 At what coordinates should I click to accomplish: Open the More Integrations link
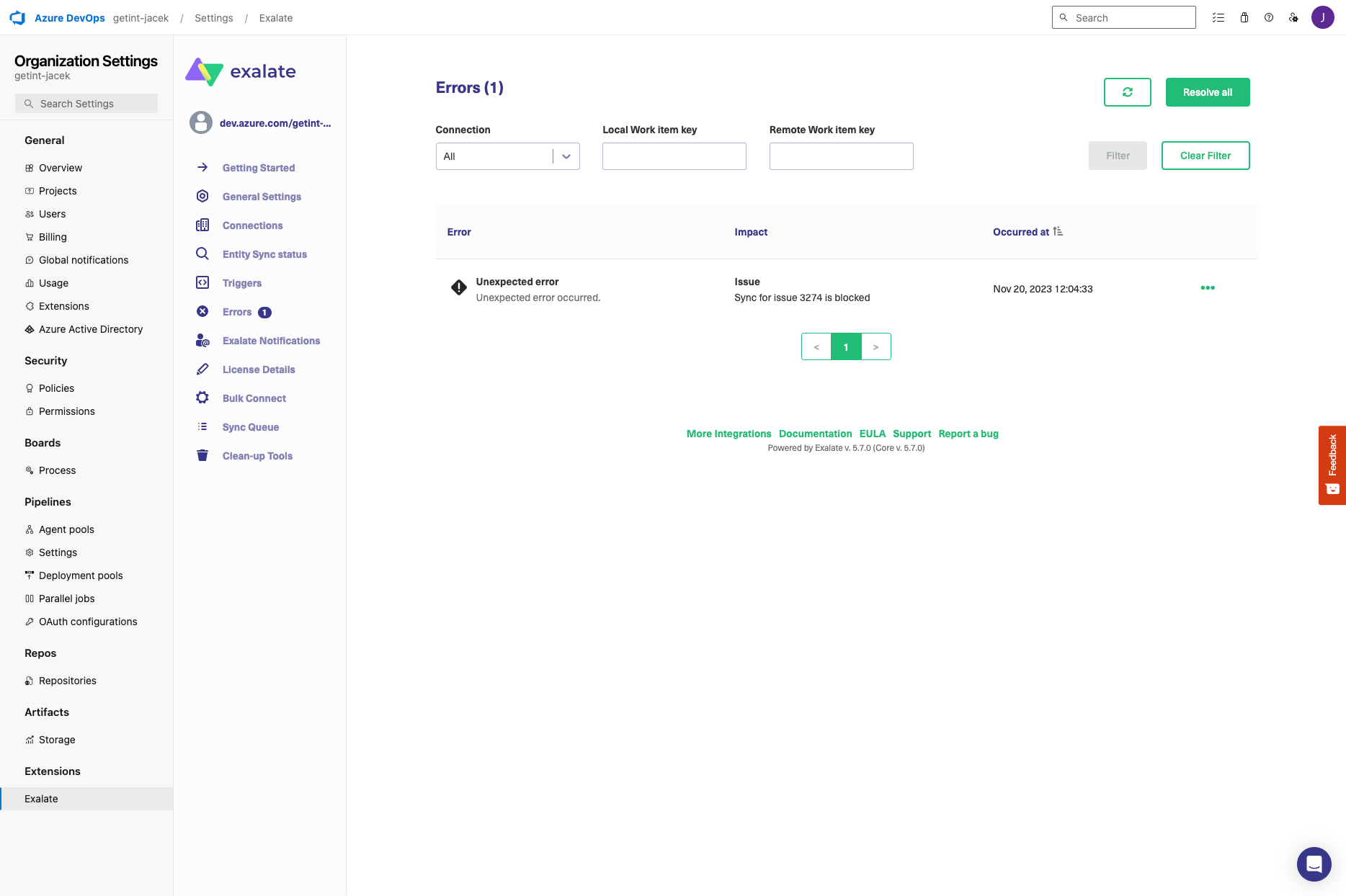click(728, 434)
